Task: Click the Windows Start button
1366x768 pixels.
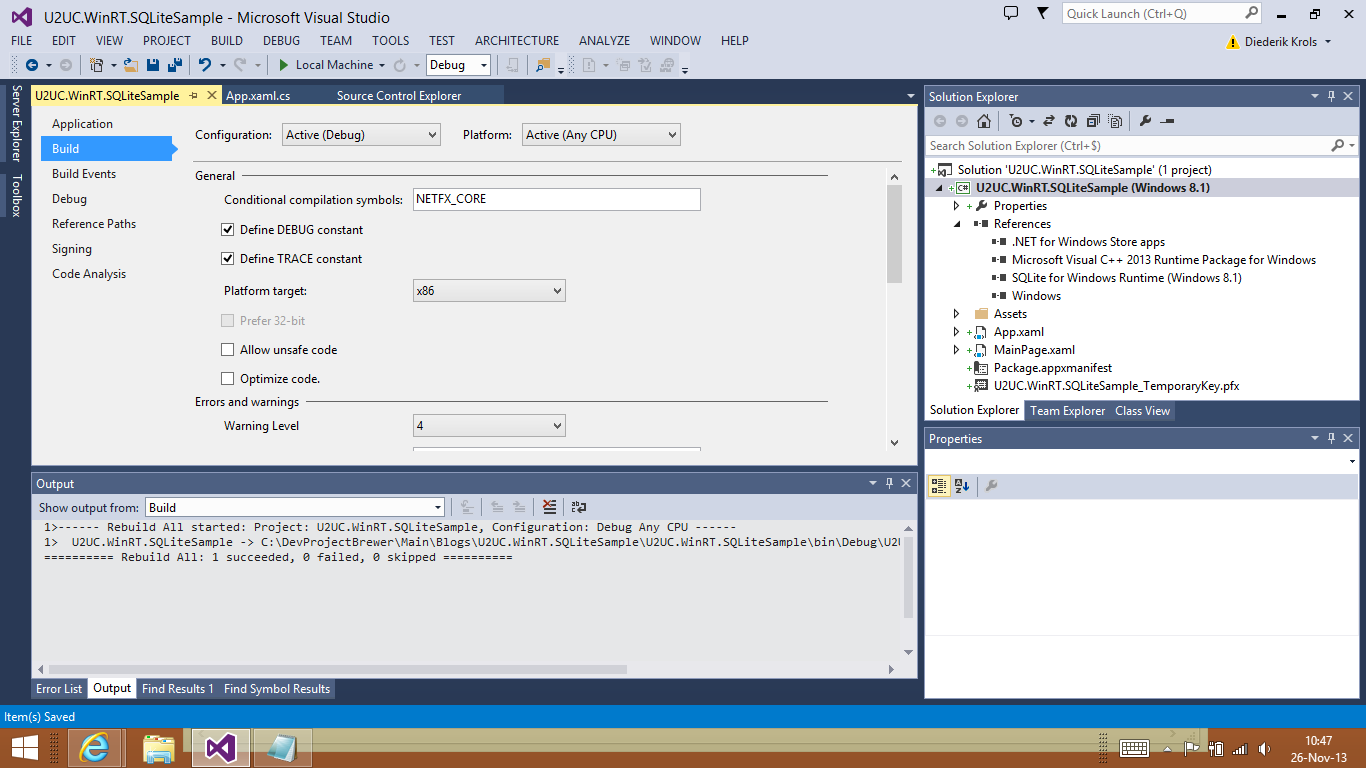Action: (25, 747)
